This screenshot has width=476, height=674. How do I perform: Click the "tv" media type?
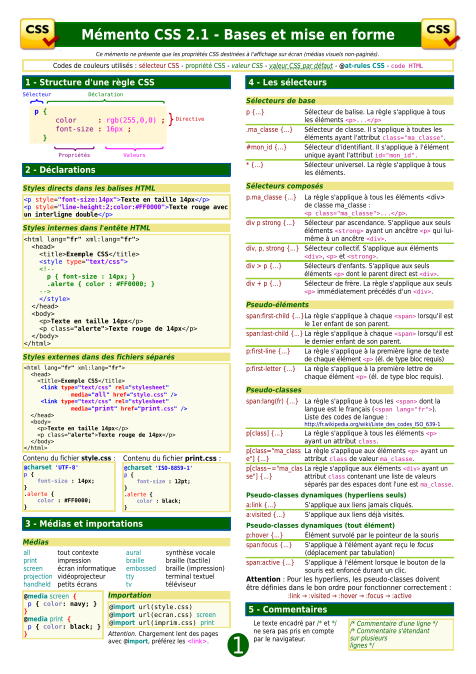[x=129, y=585]
